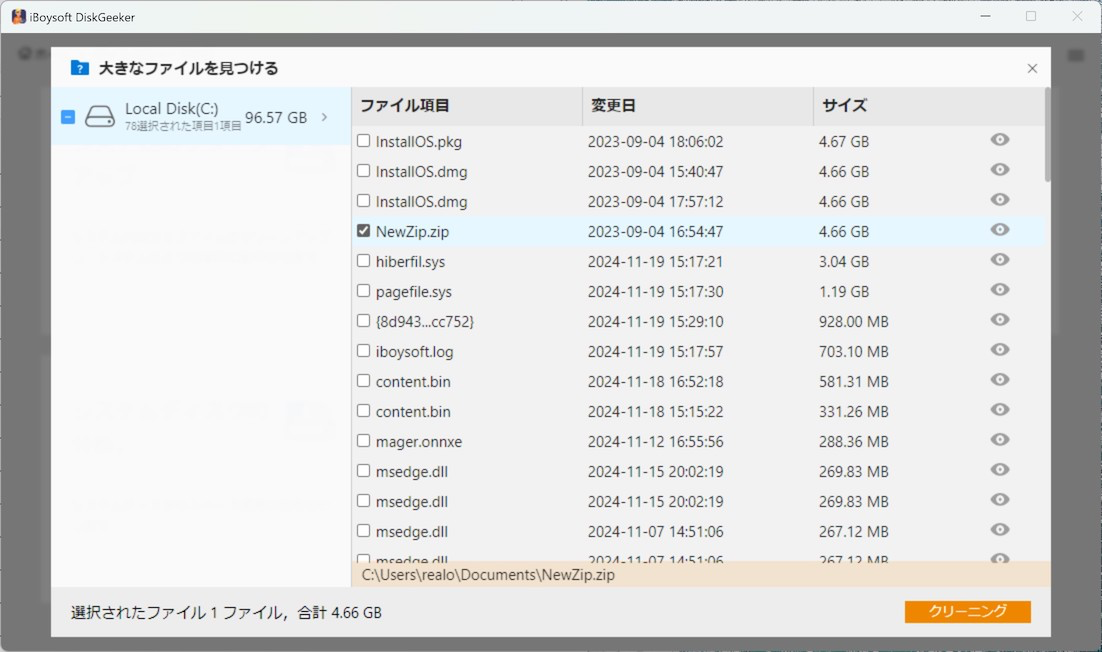The width and height of the screenshot is (1102, 652).
Task: Click the eye icon for InstallOS.dmg modified 17:57:12
Action: click(999, 200)
